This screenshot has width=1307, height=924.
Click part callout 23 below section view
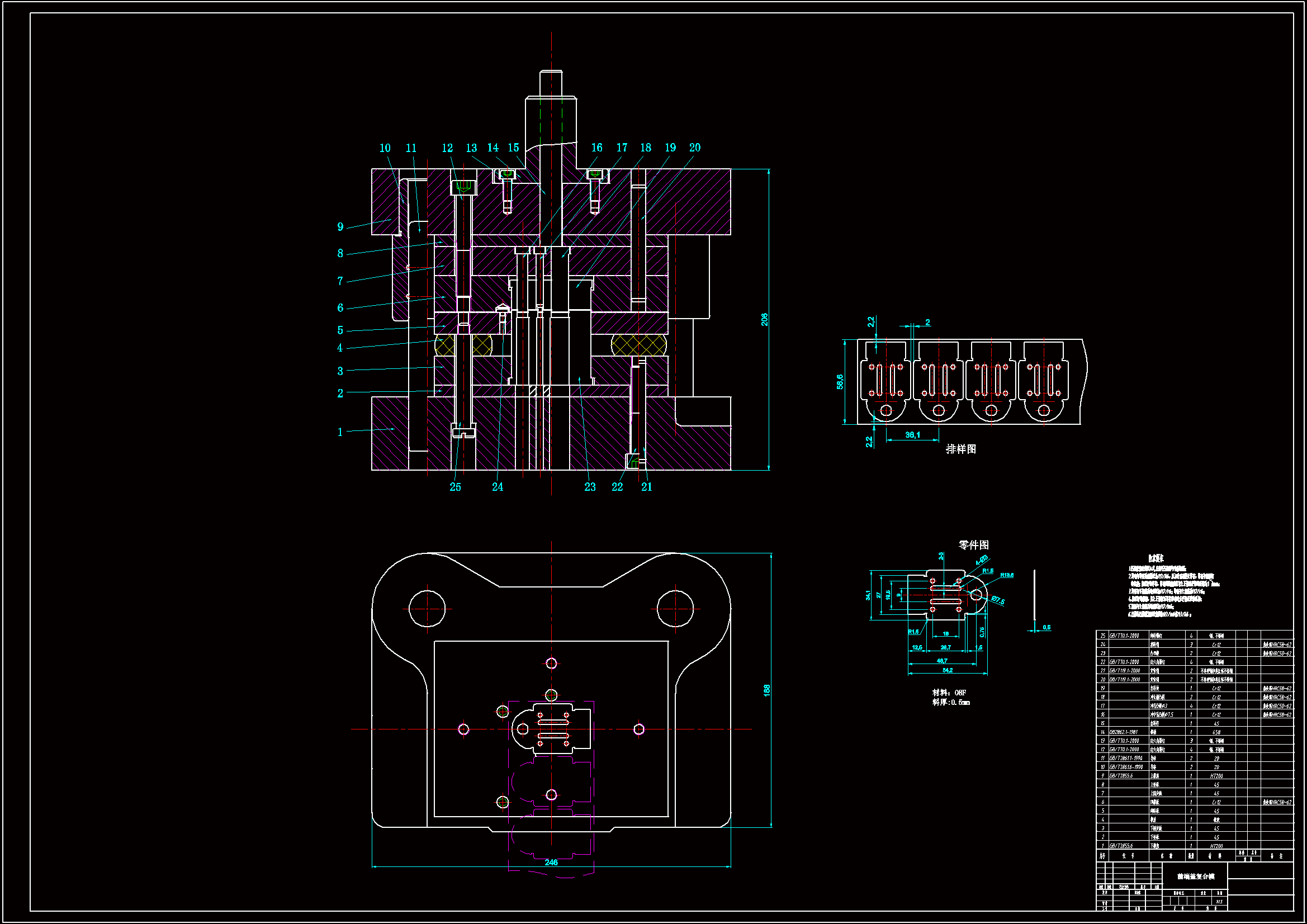click(x=590, y=487)
